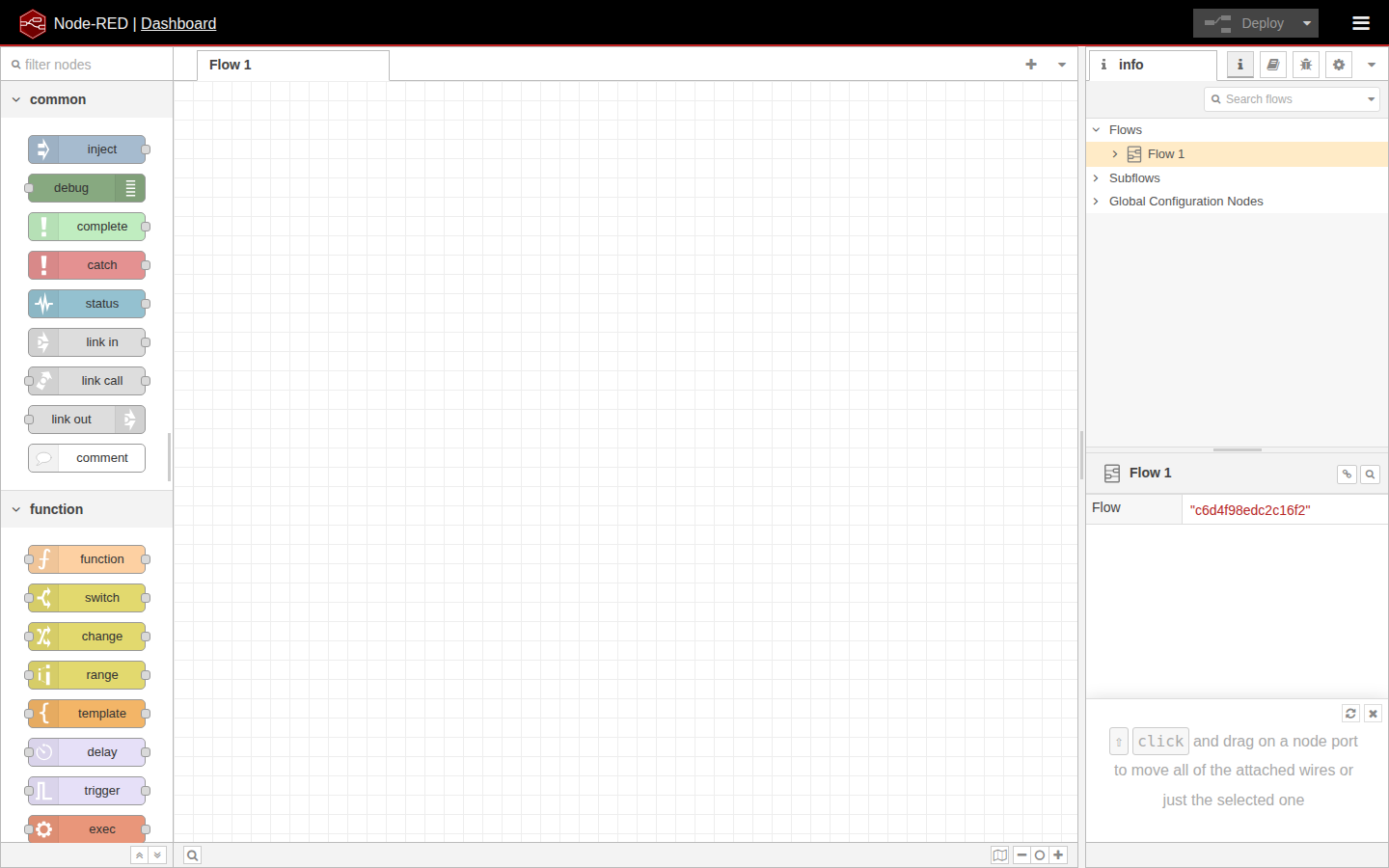Expand Flow 1 in the Flows tree

coord(1115,153)
